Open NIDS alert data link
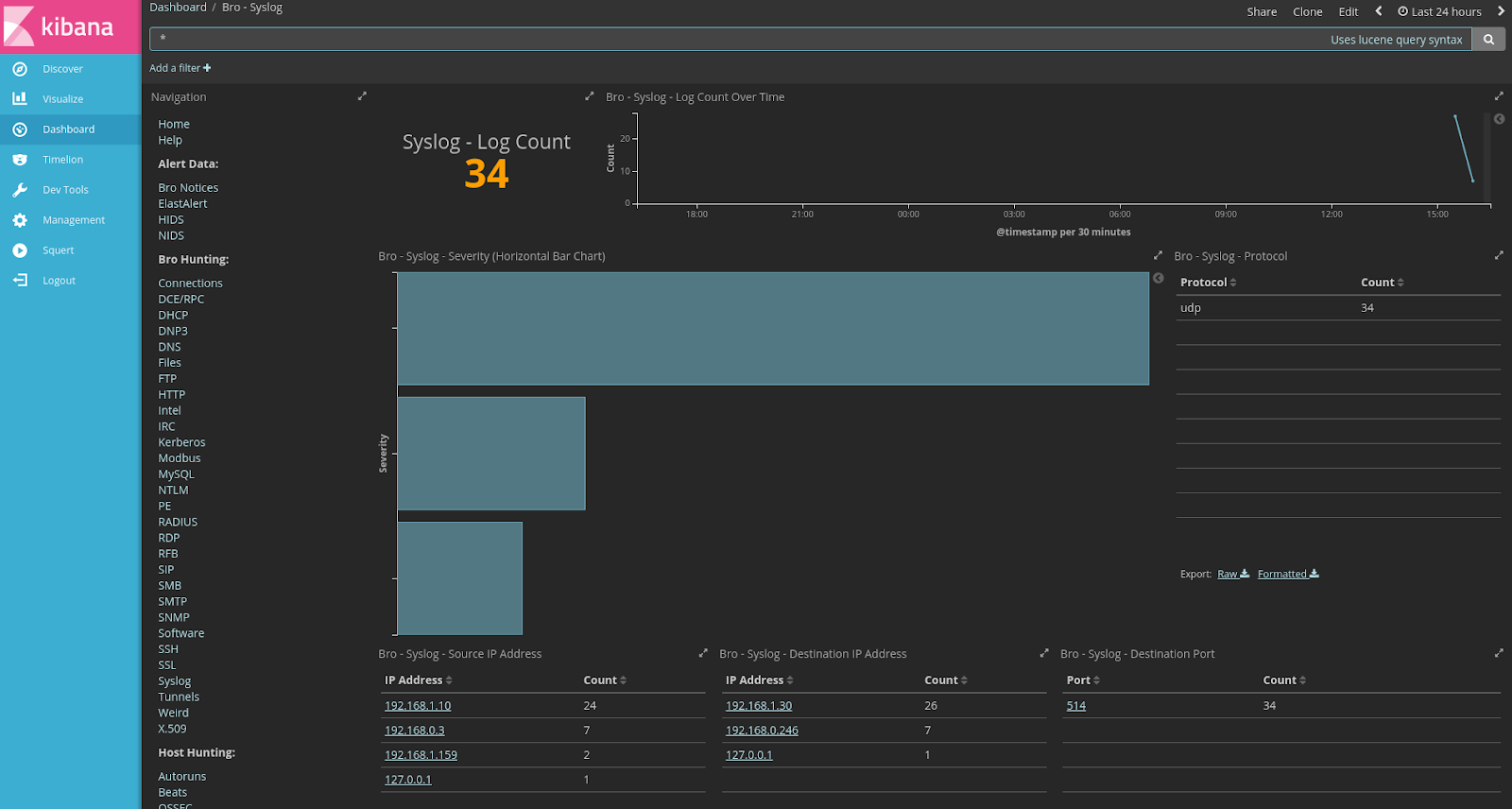The image size is (1512, 809). coord(171,235)
